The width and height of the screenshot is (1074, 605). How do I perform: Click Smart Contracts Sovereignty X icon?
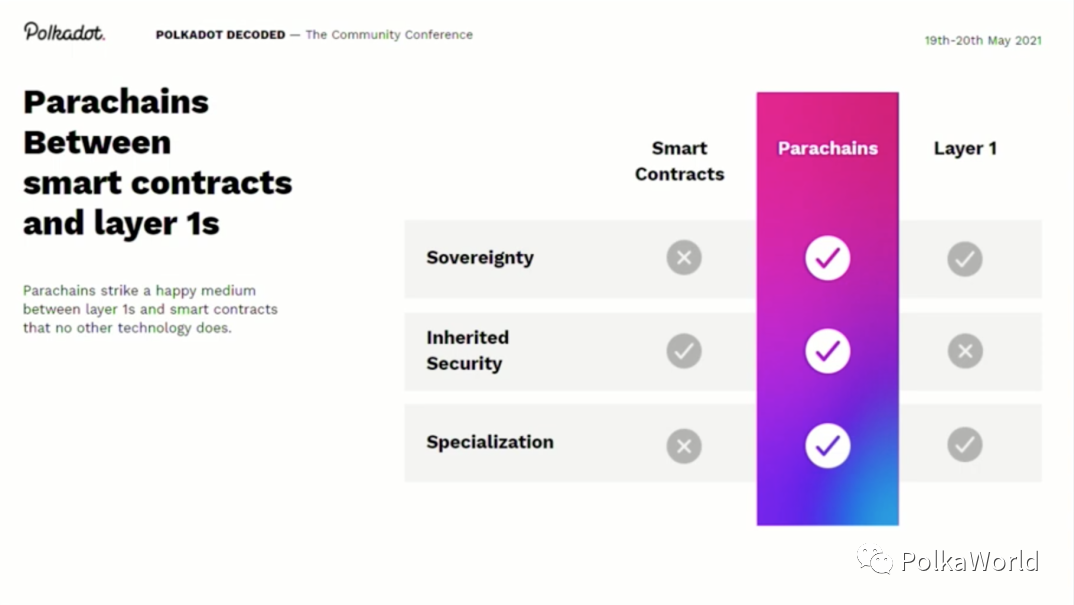click(x=684, y=259)
